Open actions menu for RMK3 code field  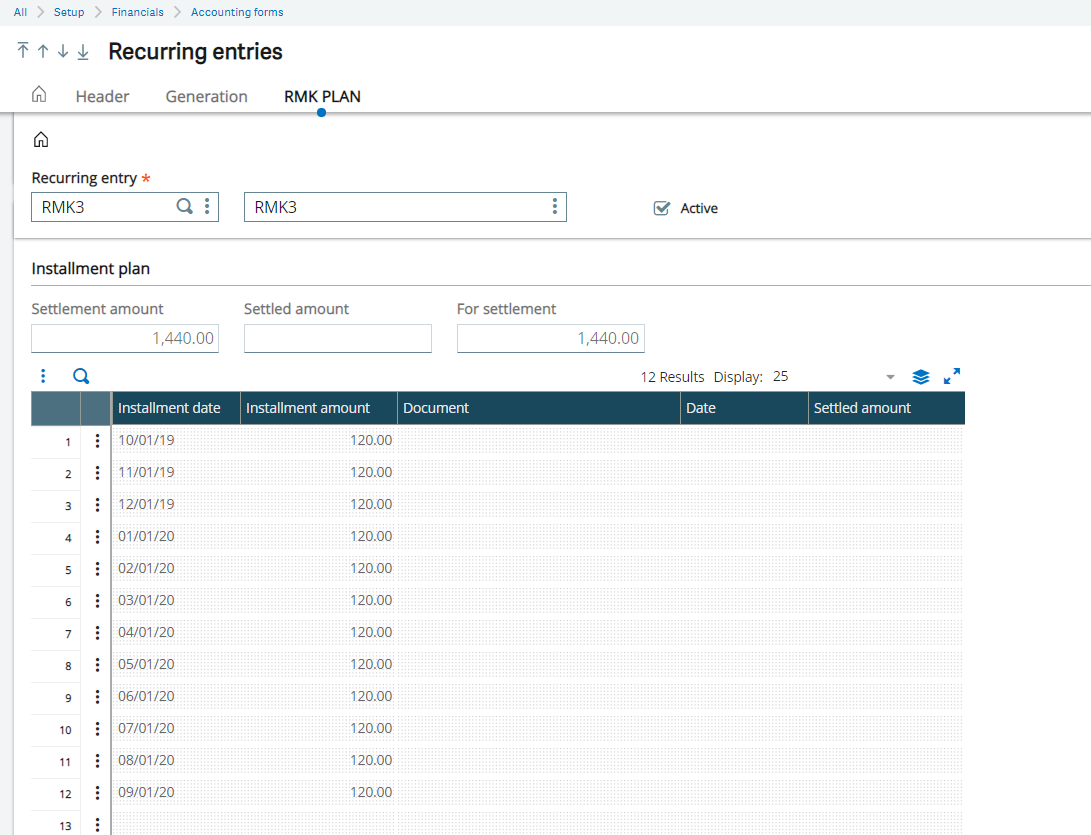(207, 207)
